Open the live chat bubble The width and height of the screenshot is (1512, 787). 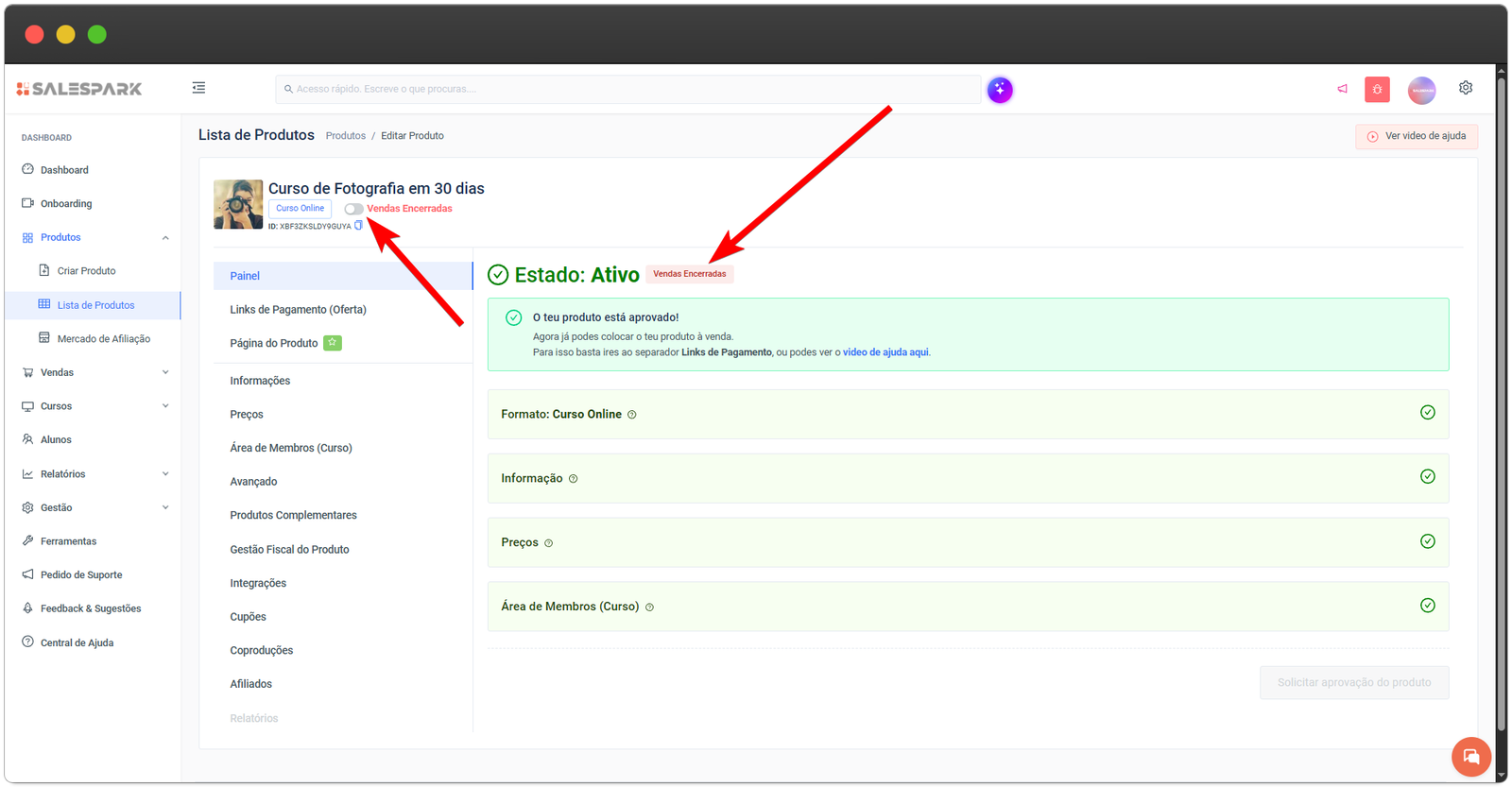(1470, 756)
